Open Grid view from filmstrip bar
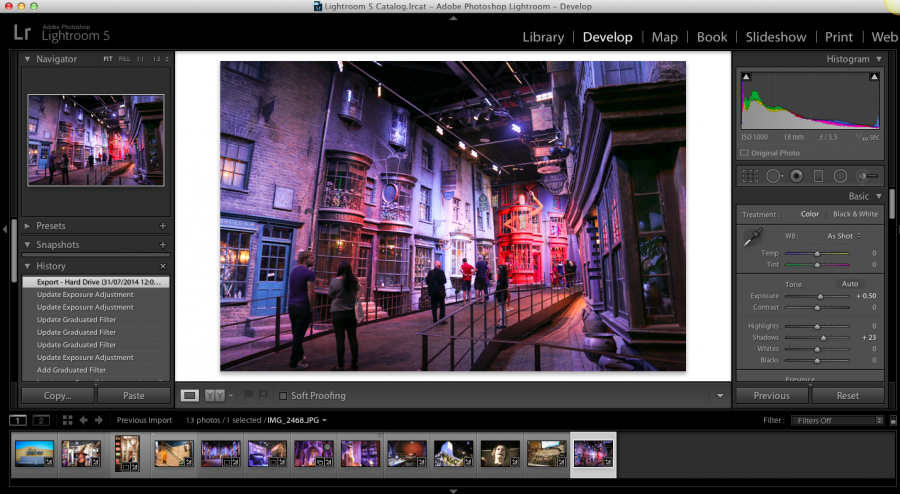The width and height of the screenshot is (900, 494). click(x=67, y=420)
